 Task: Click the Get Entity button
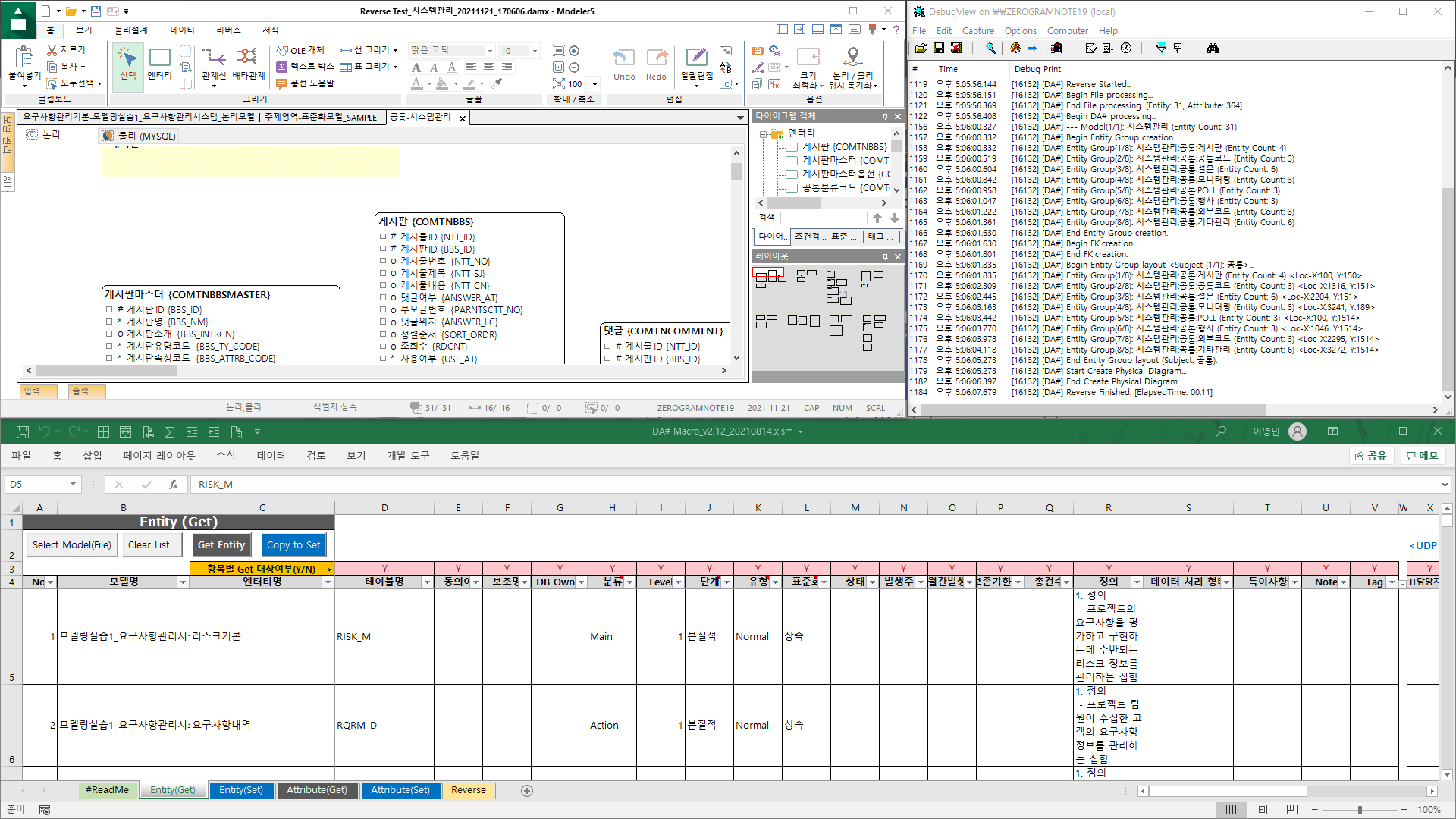tap(221, 544)
